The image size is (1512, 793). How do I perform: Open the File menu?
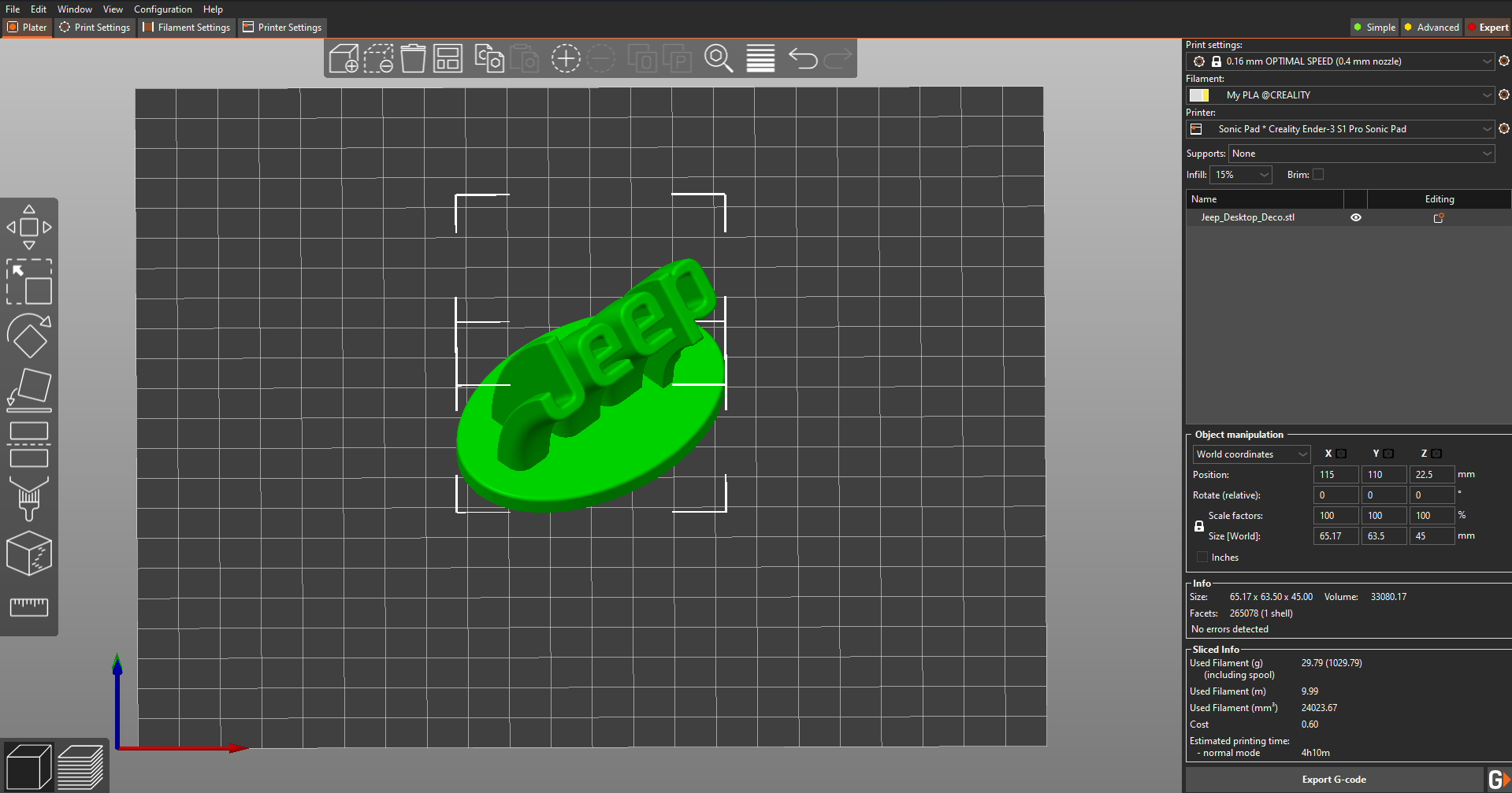13,9
